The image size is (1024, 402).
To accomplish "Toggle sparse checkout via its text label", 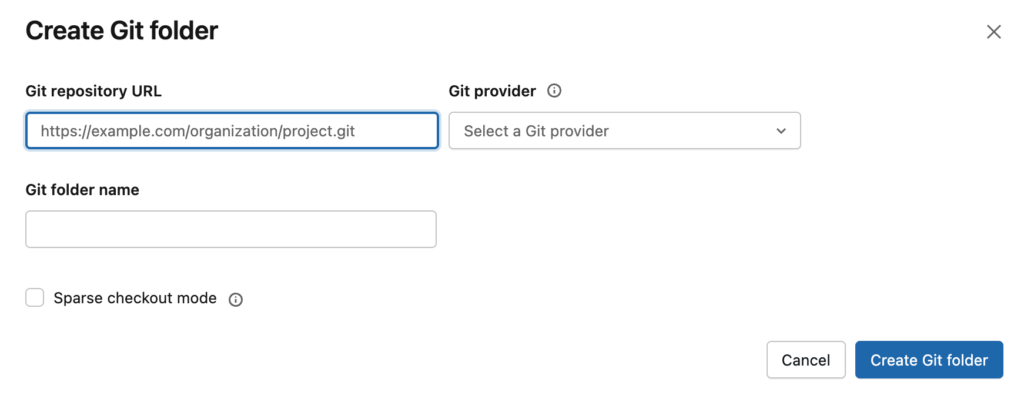I will (135, 298).
